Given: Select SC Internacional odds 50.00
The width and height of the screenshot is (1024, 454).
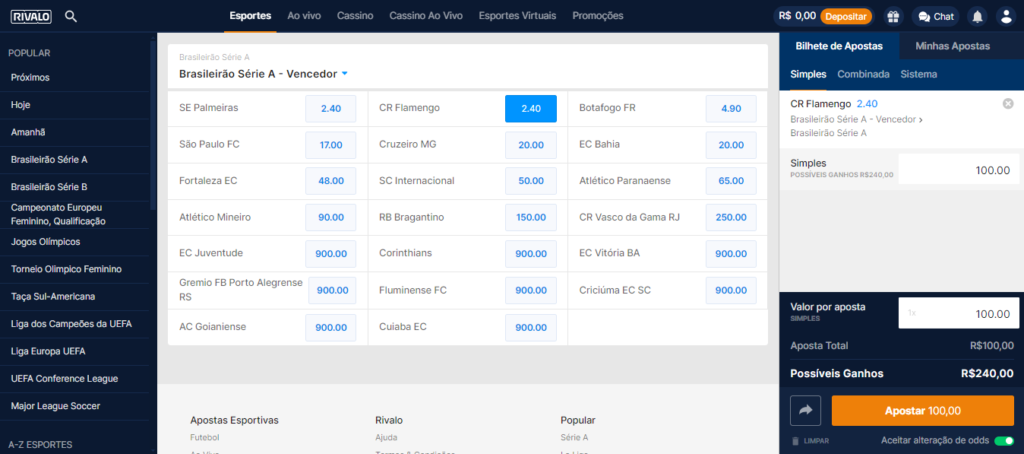Looking at the screenshot, I should pyautogui.click(x=531, y=181).
